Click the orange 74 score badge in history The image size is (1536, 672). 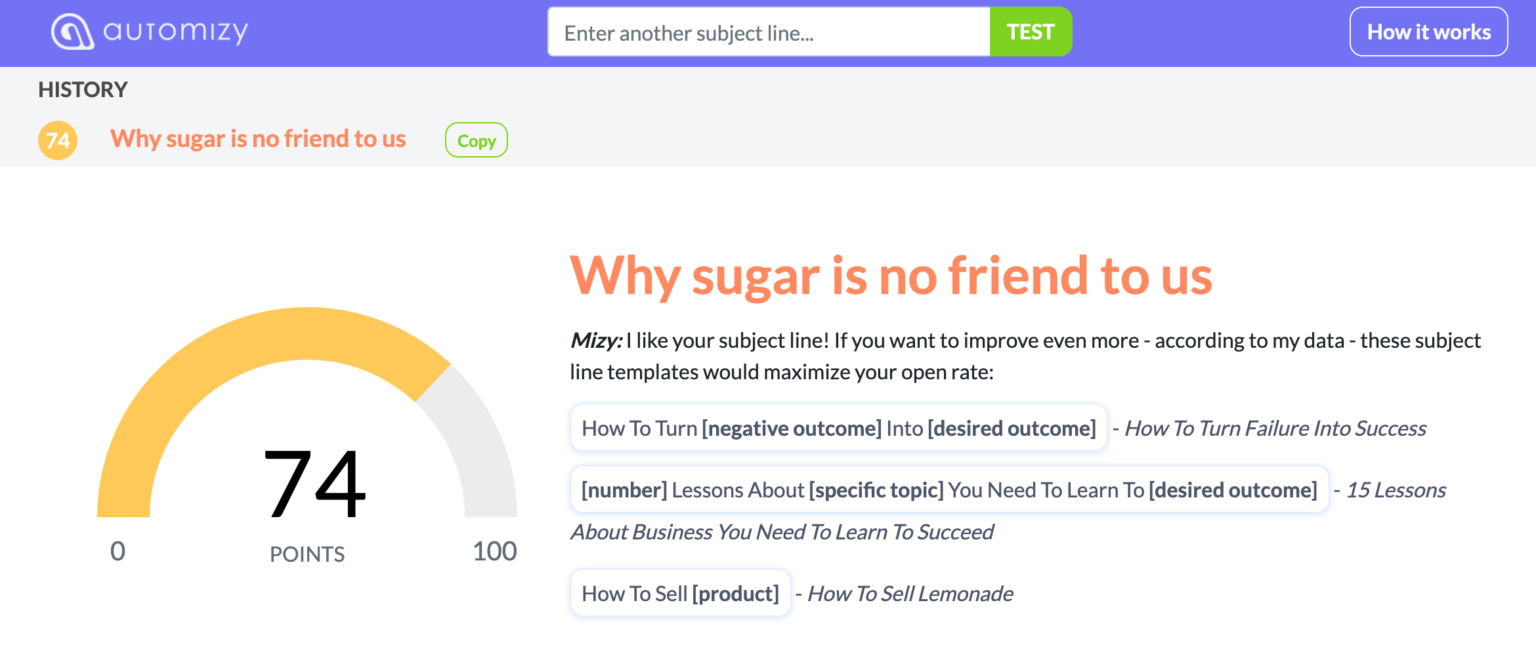[x=58, y=140]
